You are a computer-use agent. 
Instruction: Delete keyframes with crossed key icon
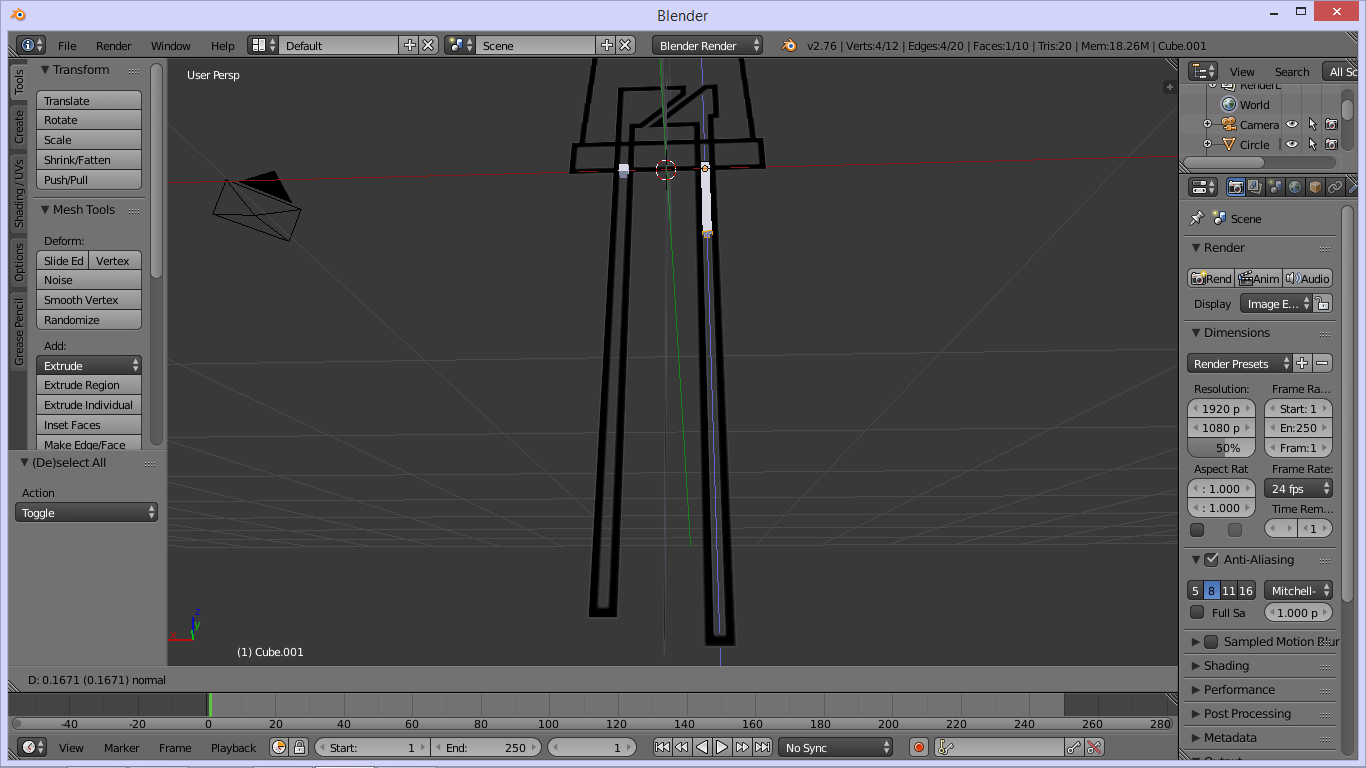(1094, 747)
